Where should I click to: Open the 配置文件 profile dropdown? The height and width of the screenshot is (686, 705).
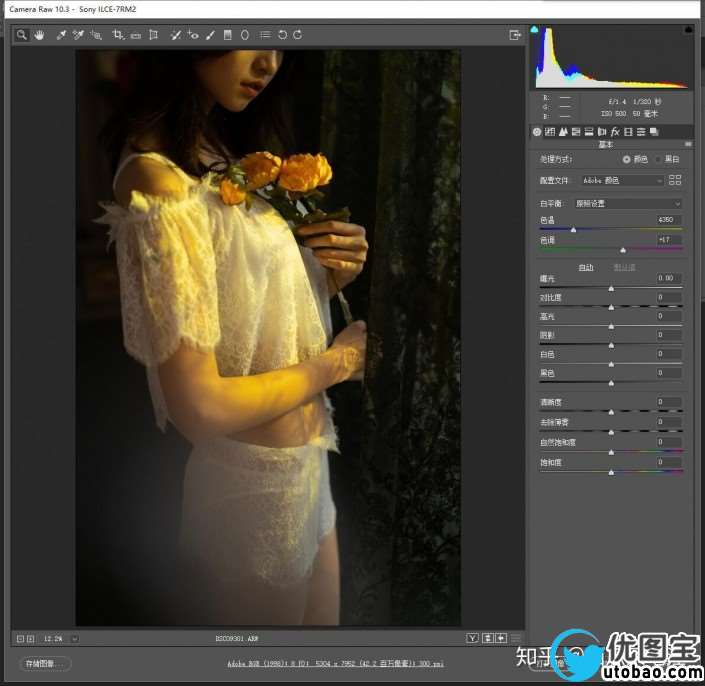click(623, 180)
